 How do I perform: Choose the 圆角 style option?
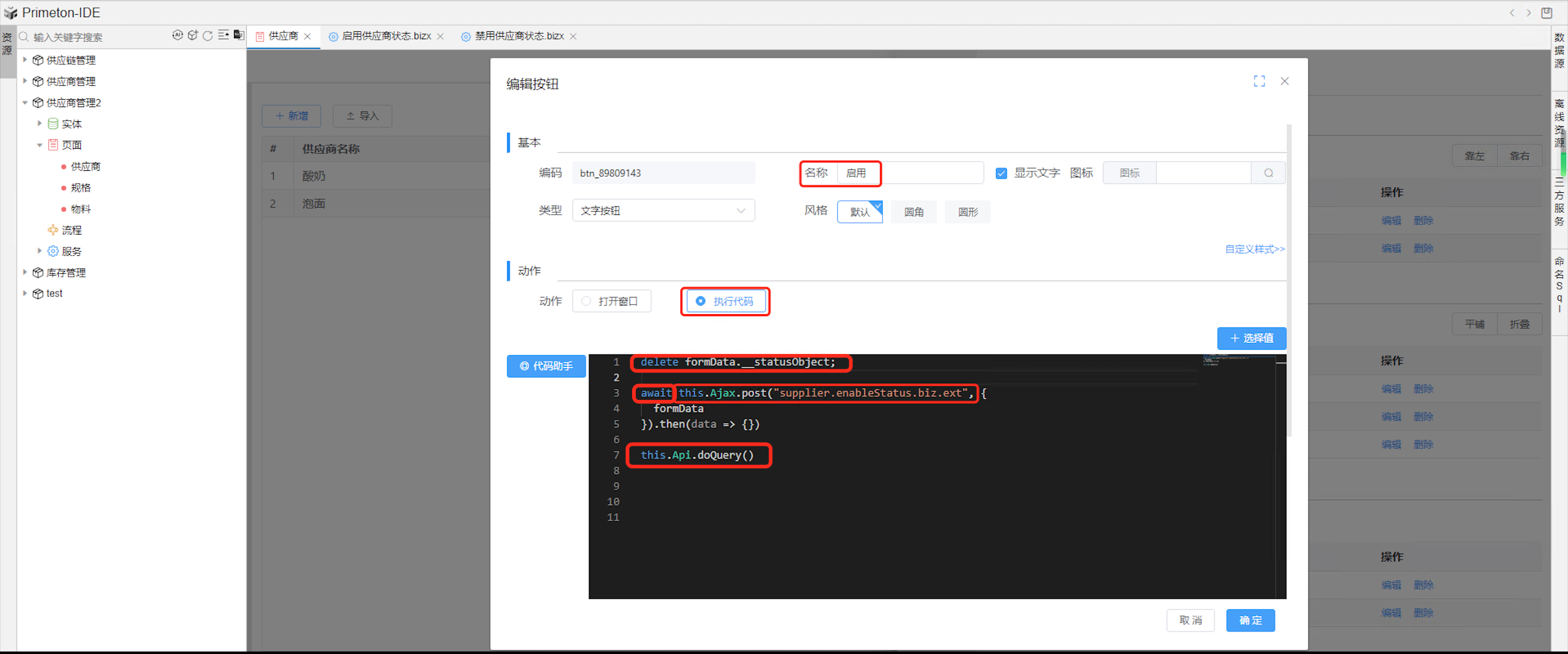pos(913,212)
